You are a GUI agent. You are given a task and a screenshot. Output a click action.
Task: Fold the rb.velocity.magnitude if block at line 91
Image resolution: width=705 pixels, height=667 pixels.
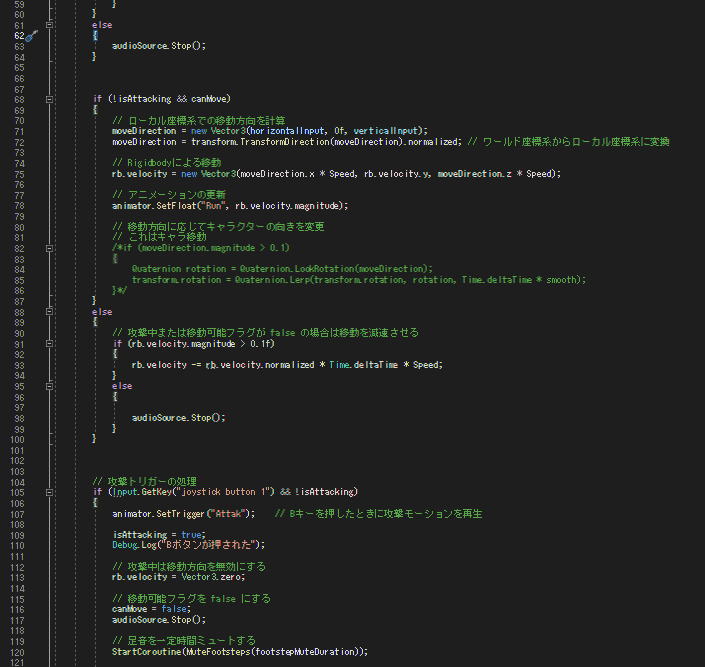coord(48,342)
